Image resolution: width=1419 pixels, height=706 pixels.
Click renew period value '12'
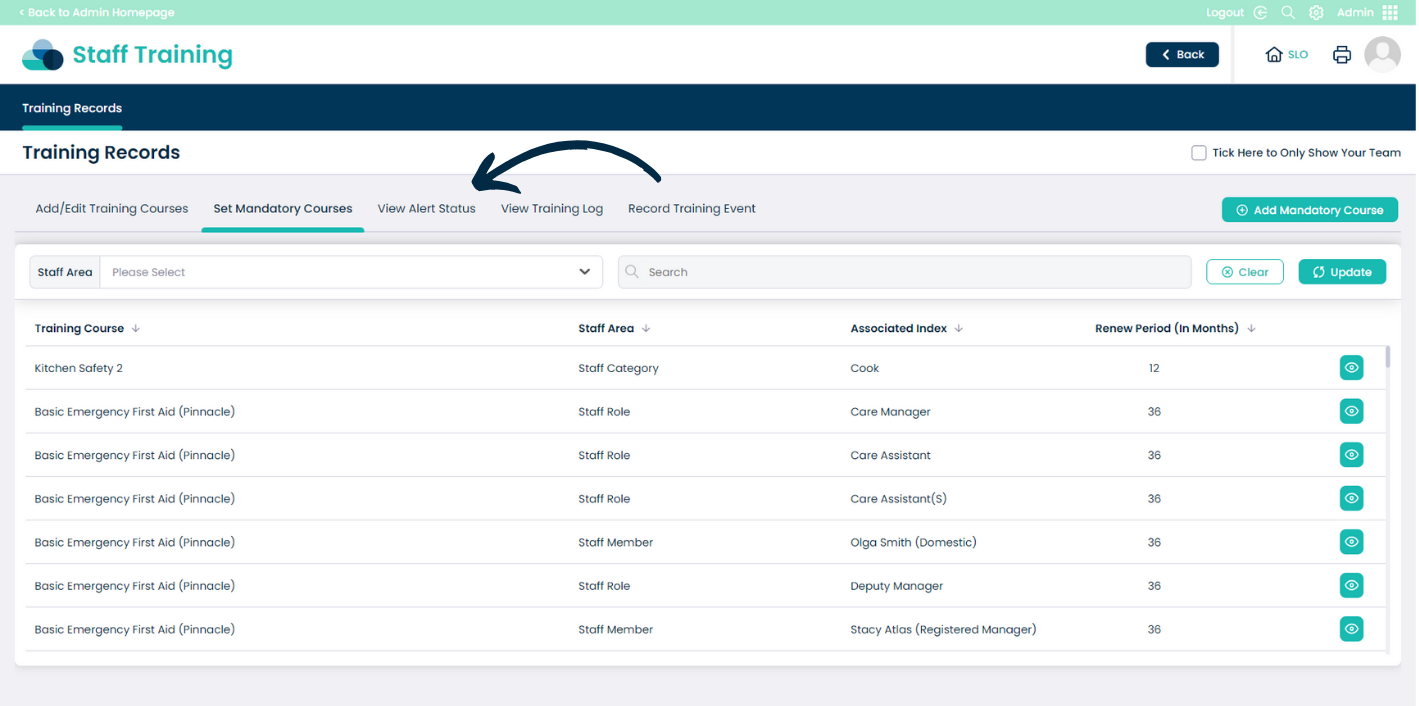coord(1154,368)
